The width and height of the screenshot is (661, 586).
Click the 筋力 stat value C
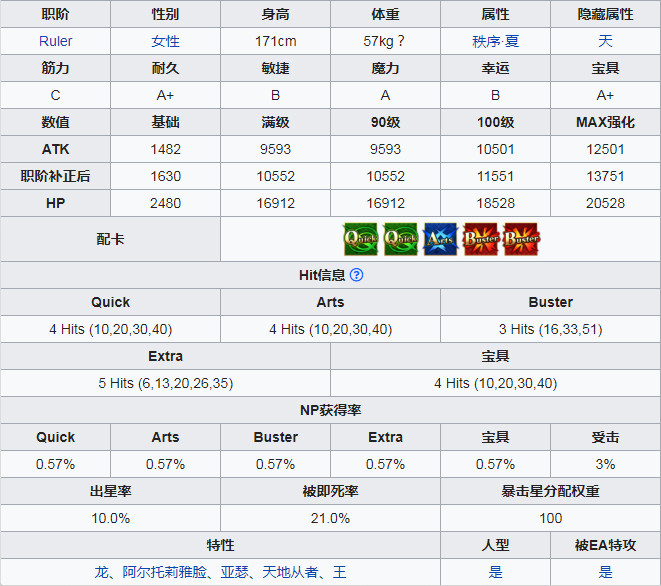[x=55, y=95]
